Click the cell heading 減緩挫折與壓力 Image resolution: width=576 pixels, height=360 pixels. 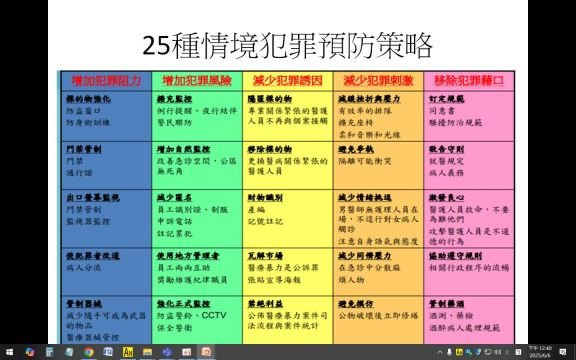[369, 99]
